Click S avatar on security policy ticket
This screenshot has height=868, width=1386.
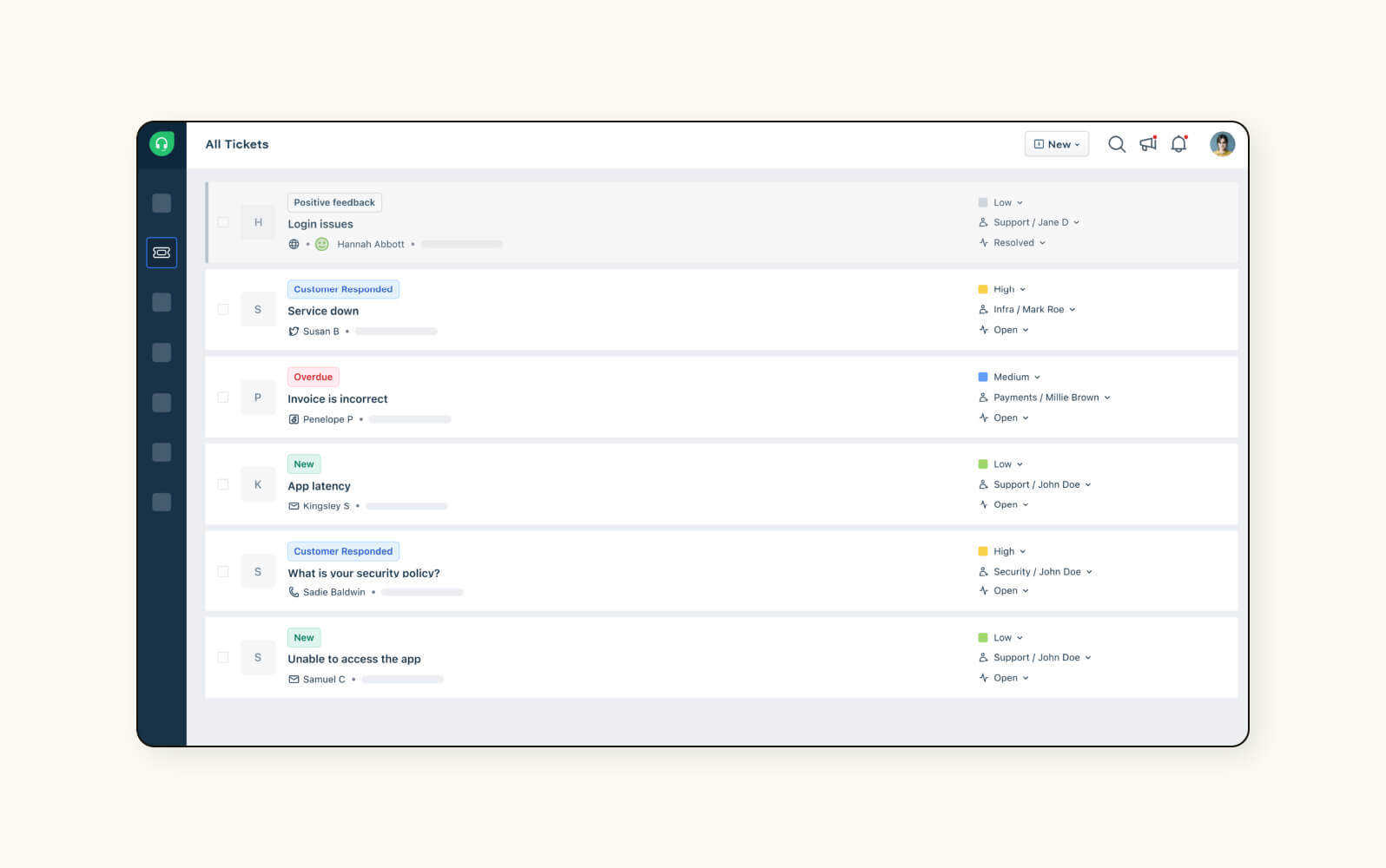click(x=258, y=571)
